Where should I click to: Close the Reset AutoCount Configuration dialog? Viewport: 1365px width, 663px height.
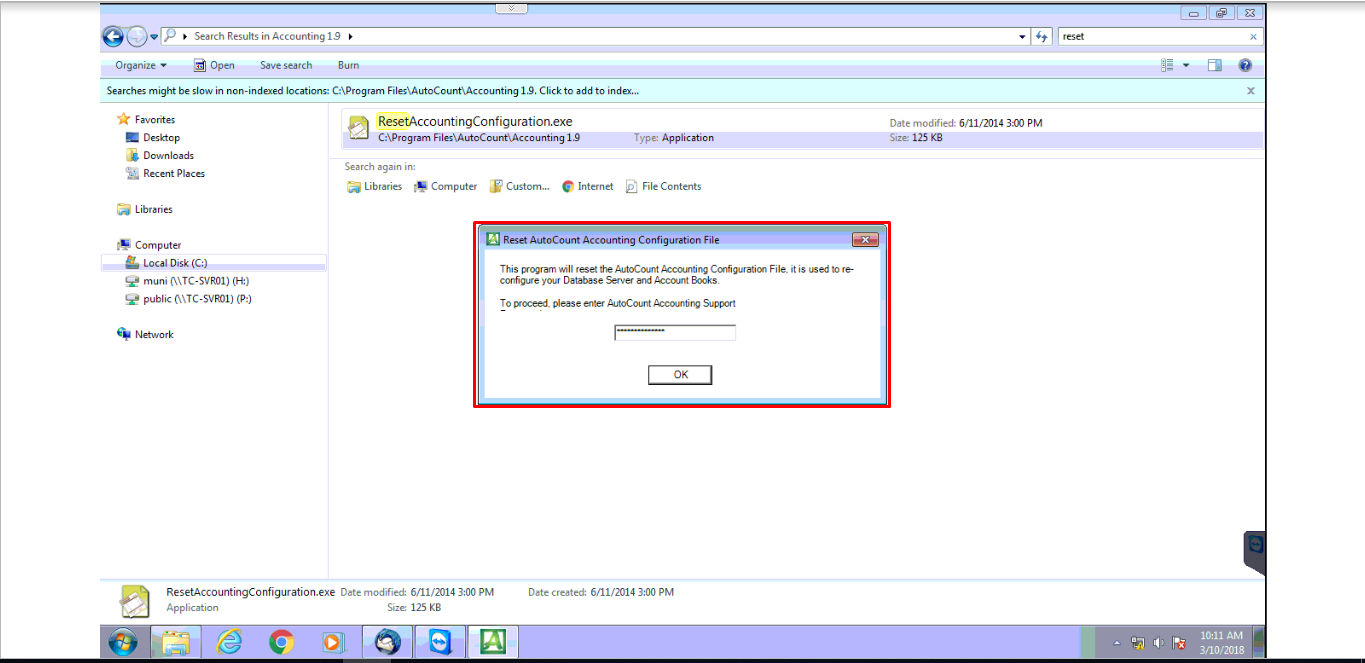point(865,240)
